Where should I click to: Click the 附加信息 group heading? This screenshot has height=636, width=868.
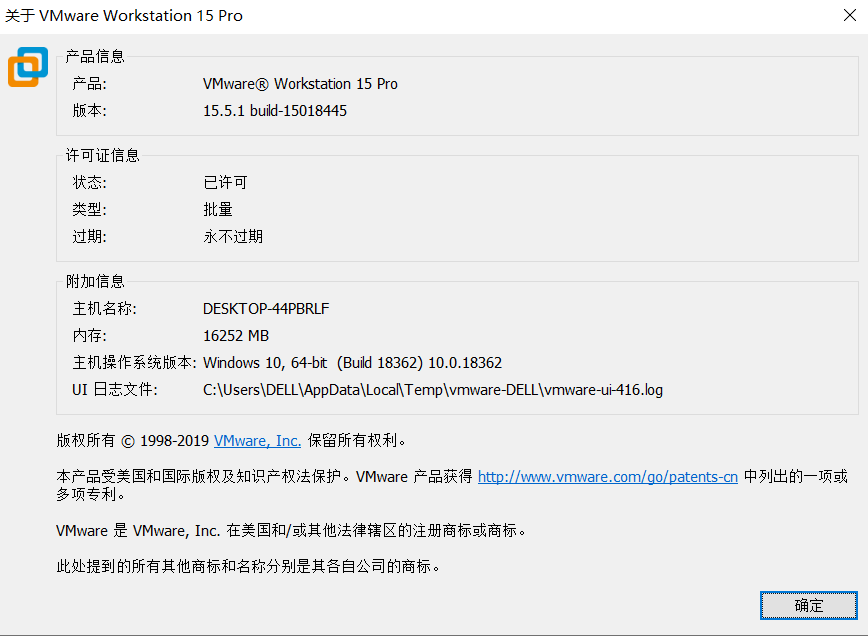point(95,281)
